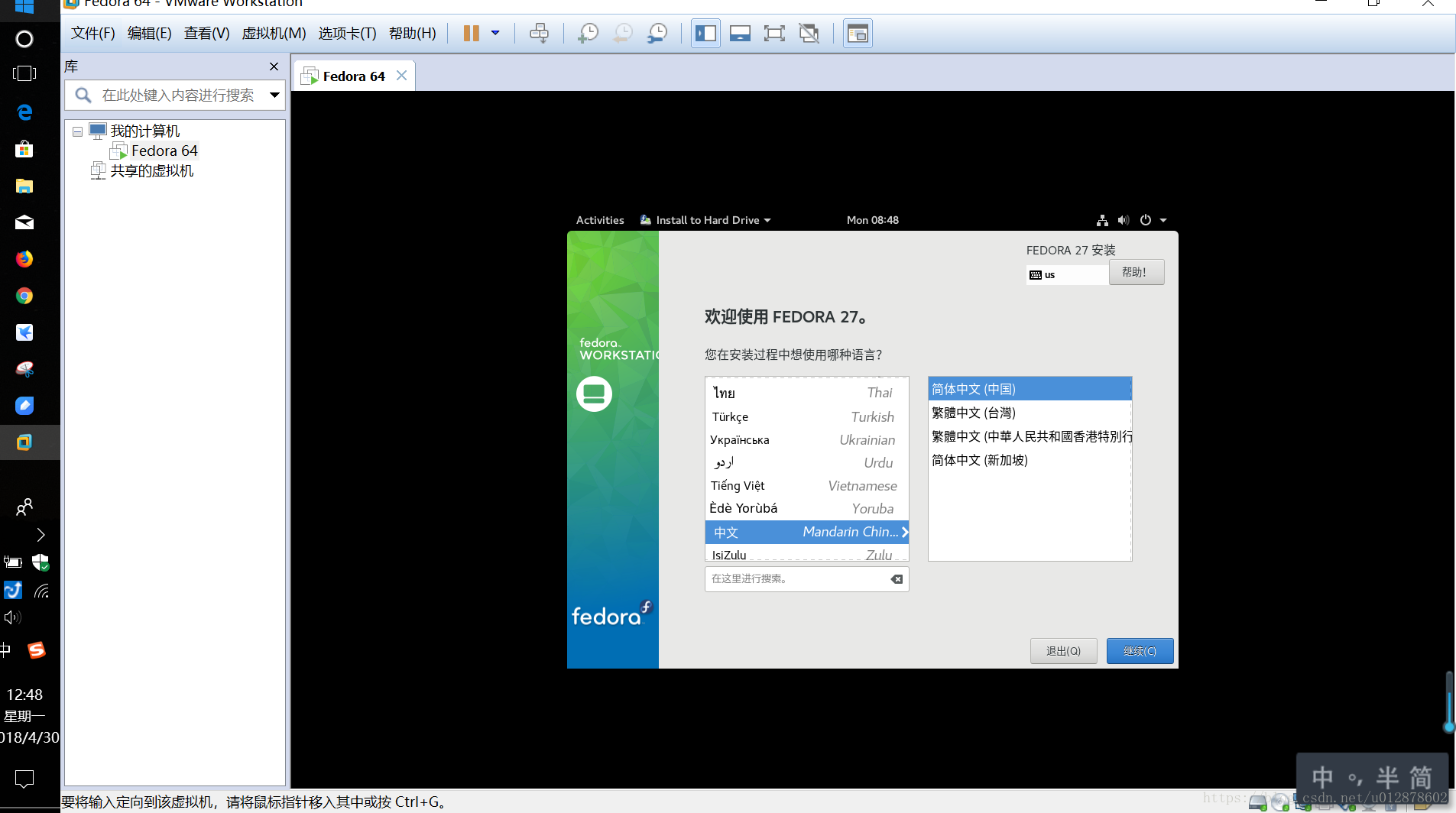1456x813 pixels.
Task: Choose 简体中文 (中国) locale
Action: point(1030,389)
